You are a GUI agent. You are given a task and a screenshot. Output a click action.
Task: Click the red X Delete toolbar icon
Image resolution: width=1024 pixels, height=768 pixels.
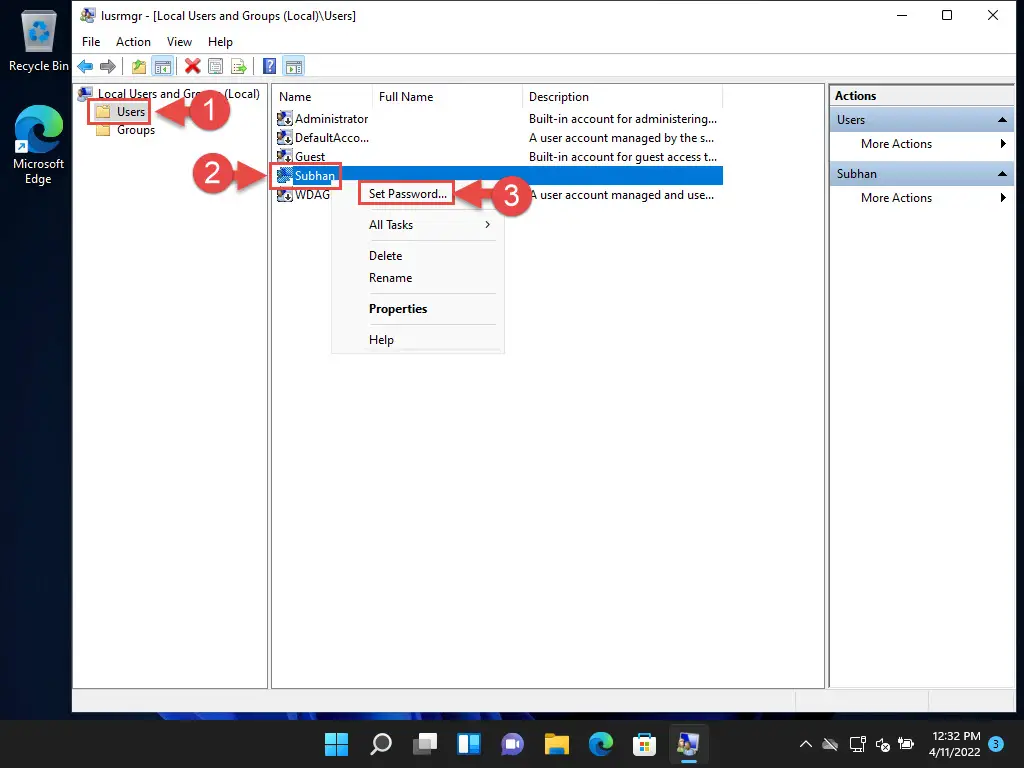tap(192, 67)
